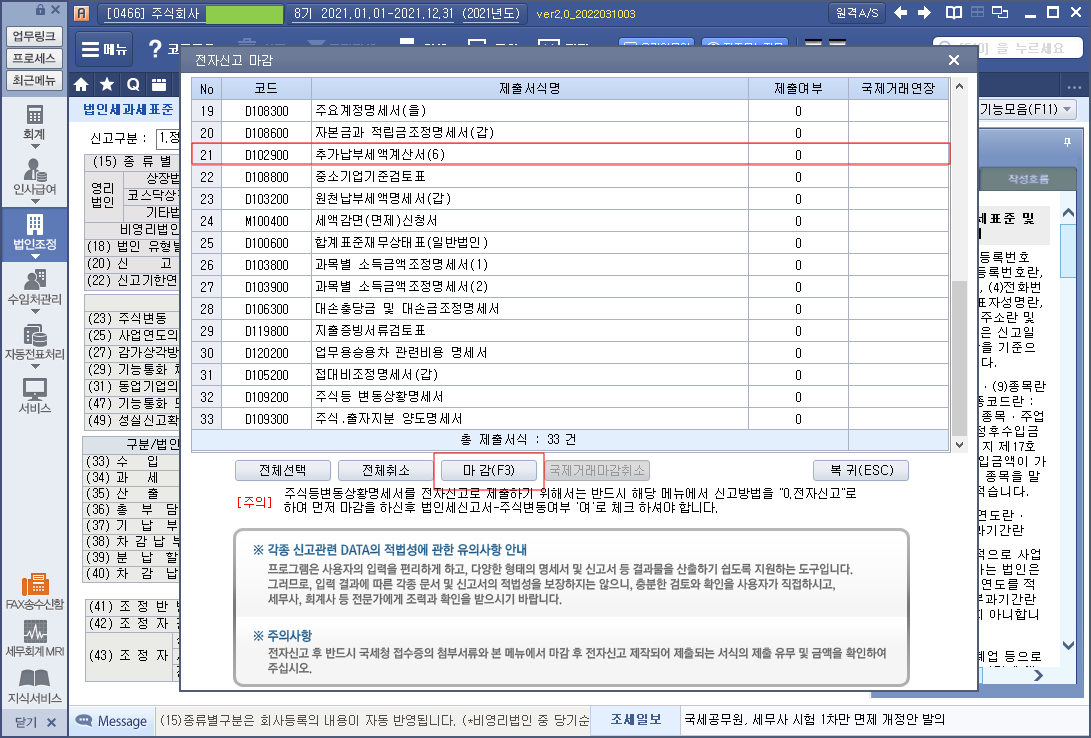Viewport: 1091px width, 738px height.
Task: Click code cell D109300
Action: click(x=266, y=419)
